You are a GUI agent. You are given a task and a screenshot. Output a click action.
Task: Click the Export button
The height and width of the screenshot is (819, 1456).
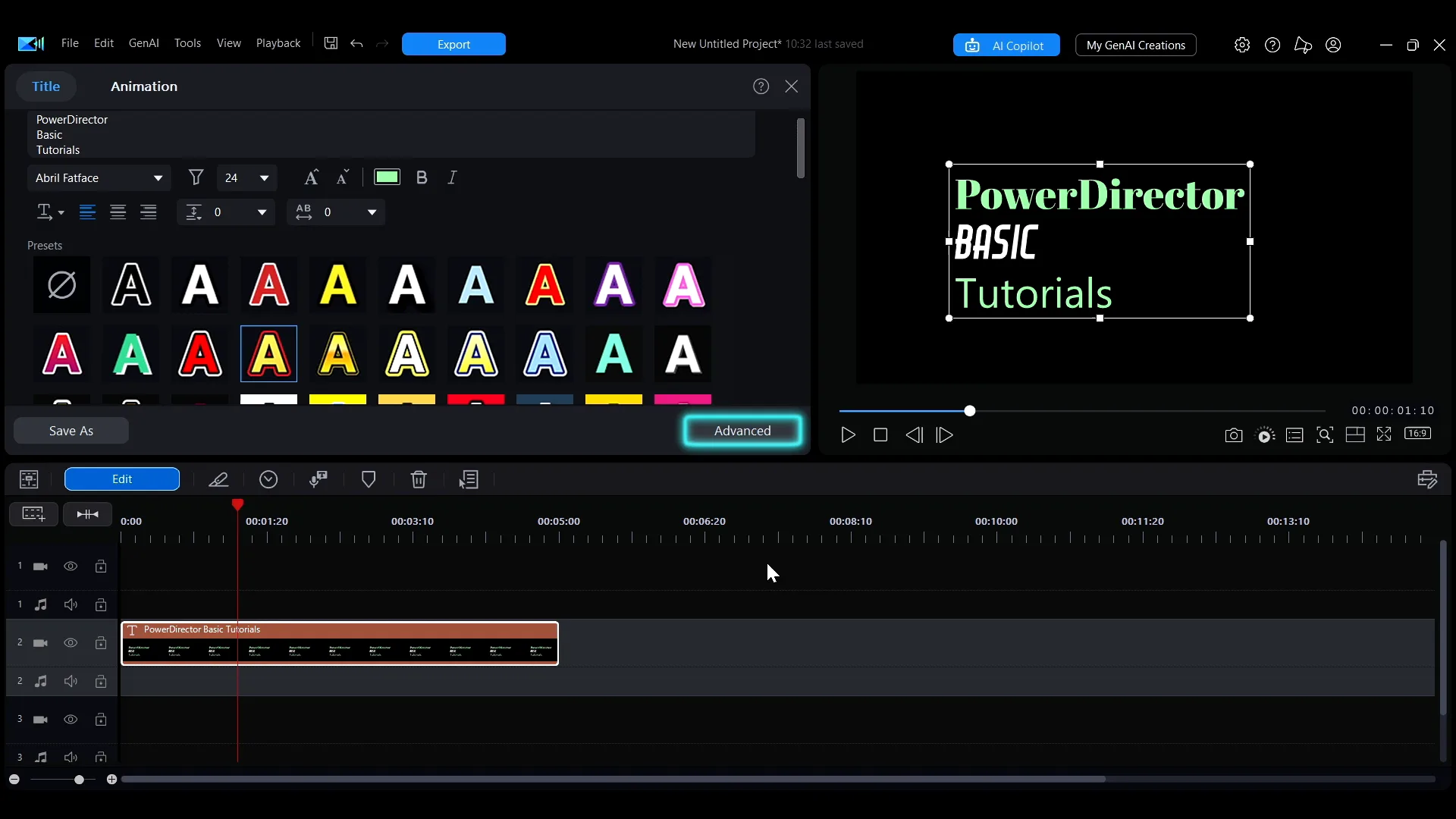(453, 44)
